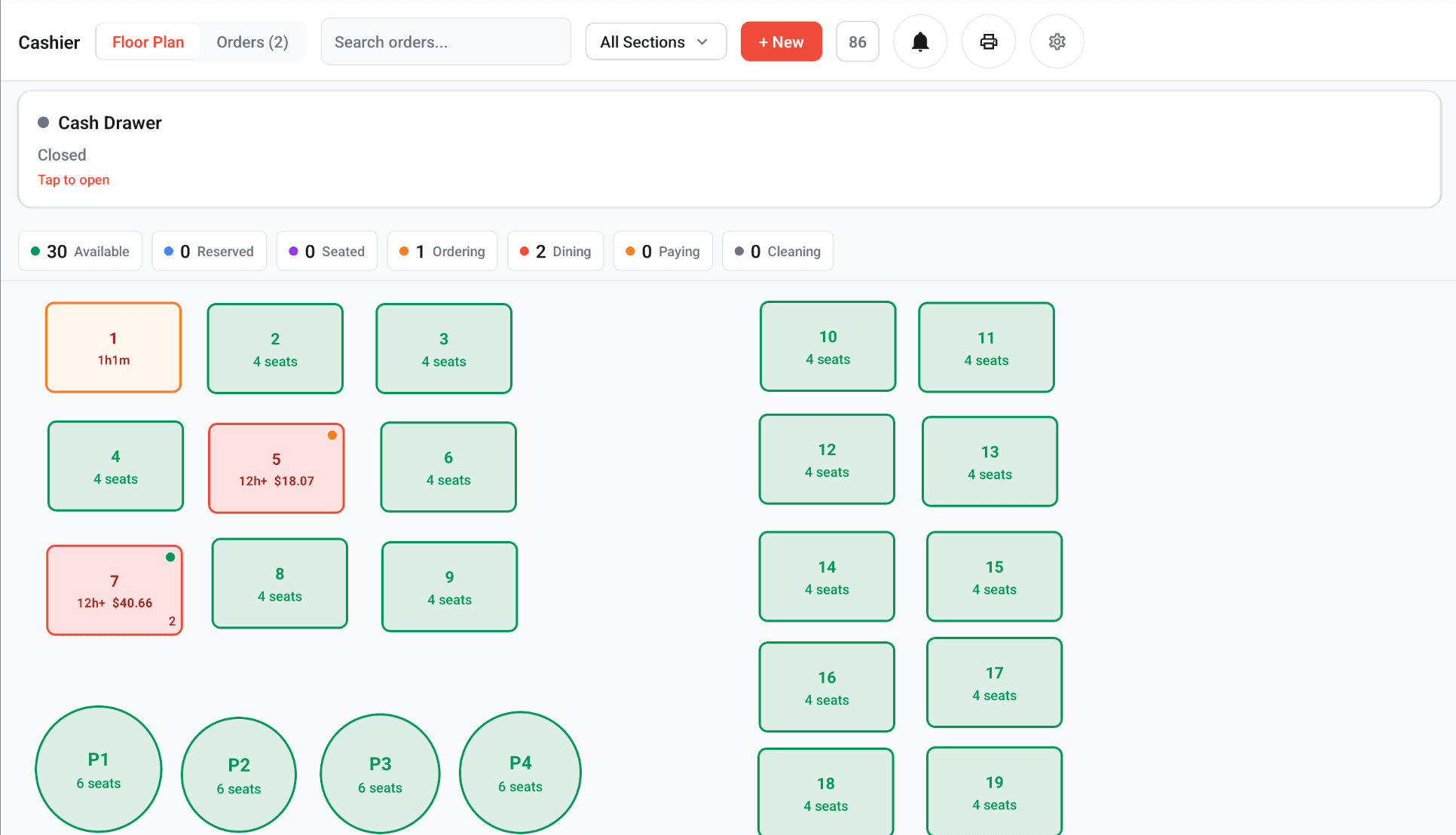Select table 18

tap(825, 792)
